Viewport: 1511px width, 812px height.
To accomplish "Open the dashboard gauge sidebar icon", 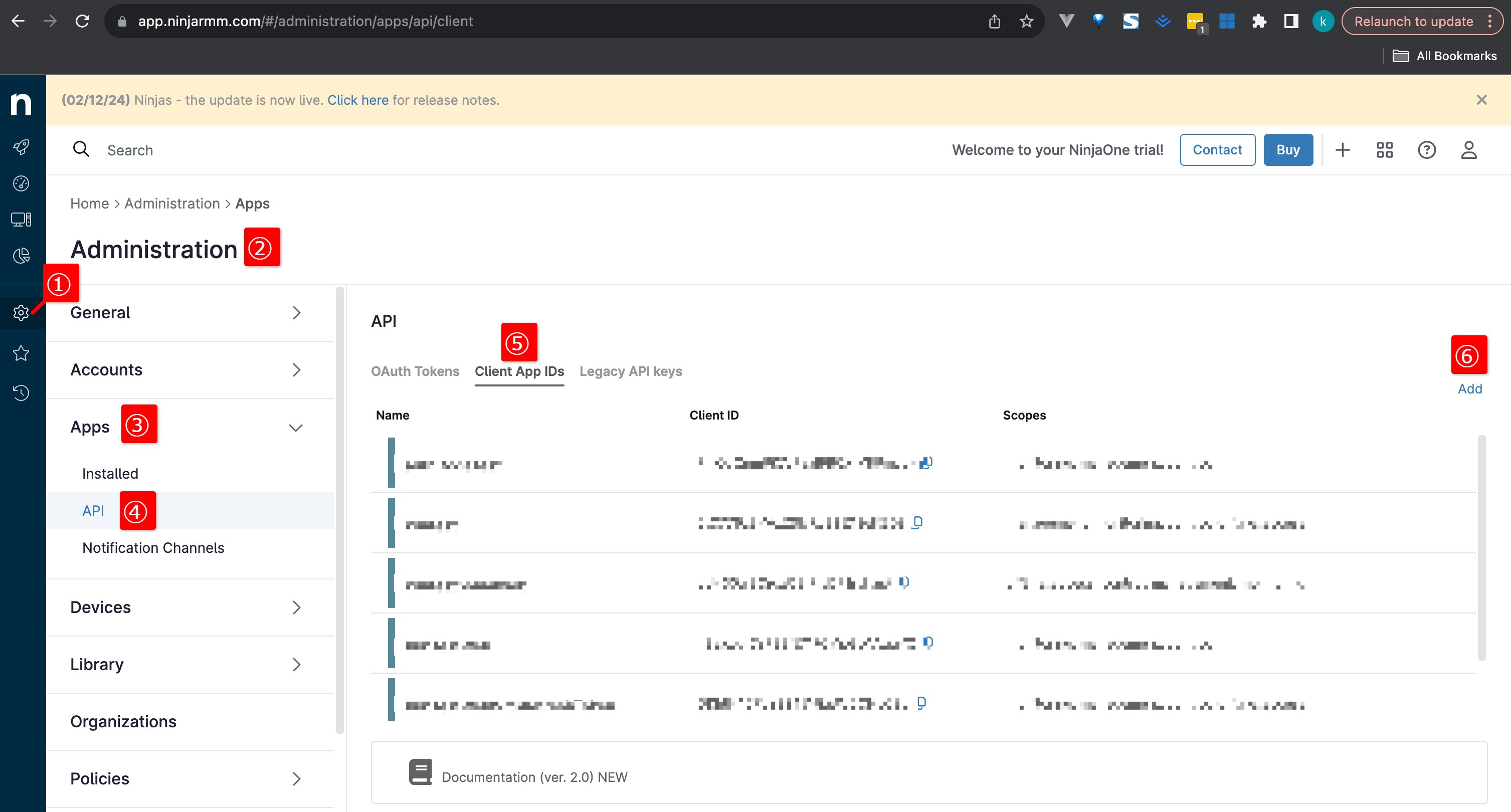I will pos(21,183).
